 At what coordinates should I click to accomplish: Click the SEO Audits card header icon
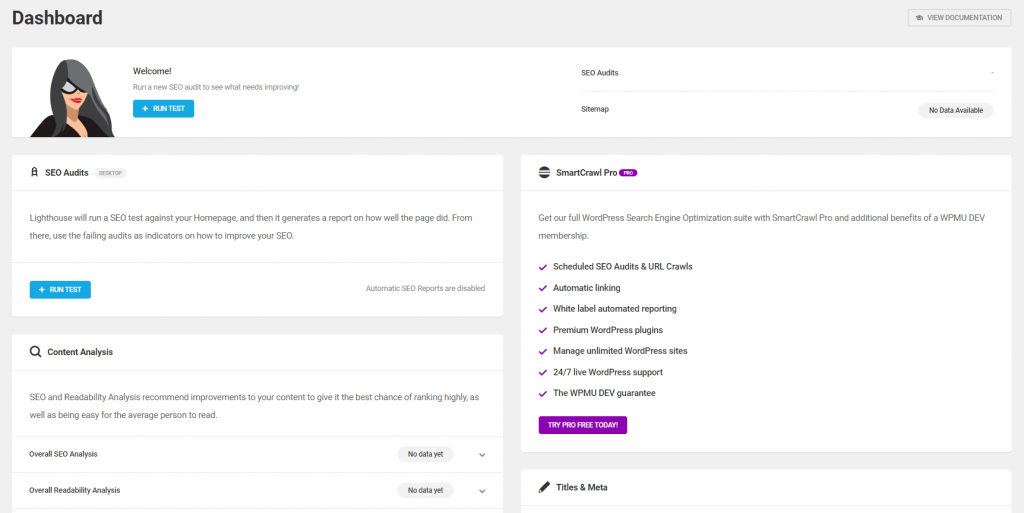click(x=35, y=173)
